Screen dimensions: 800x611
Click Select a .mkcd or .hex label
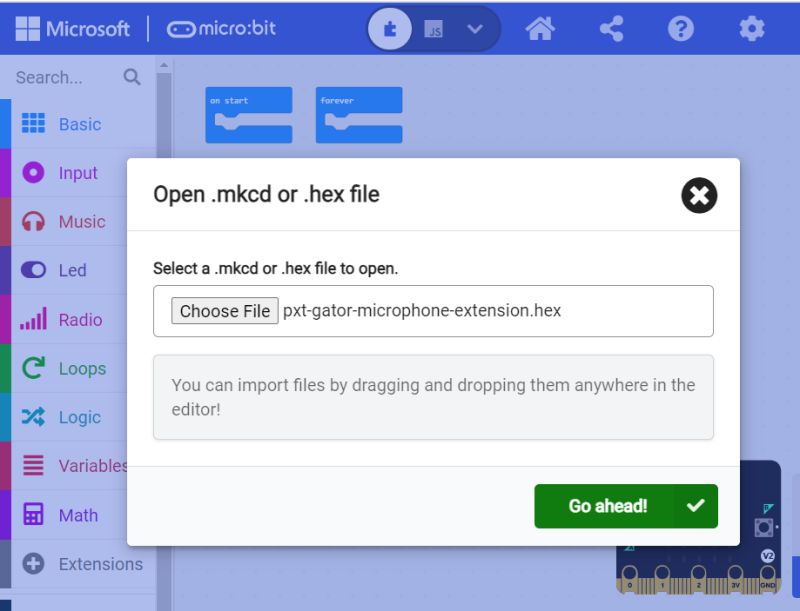[276, 268]
